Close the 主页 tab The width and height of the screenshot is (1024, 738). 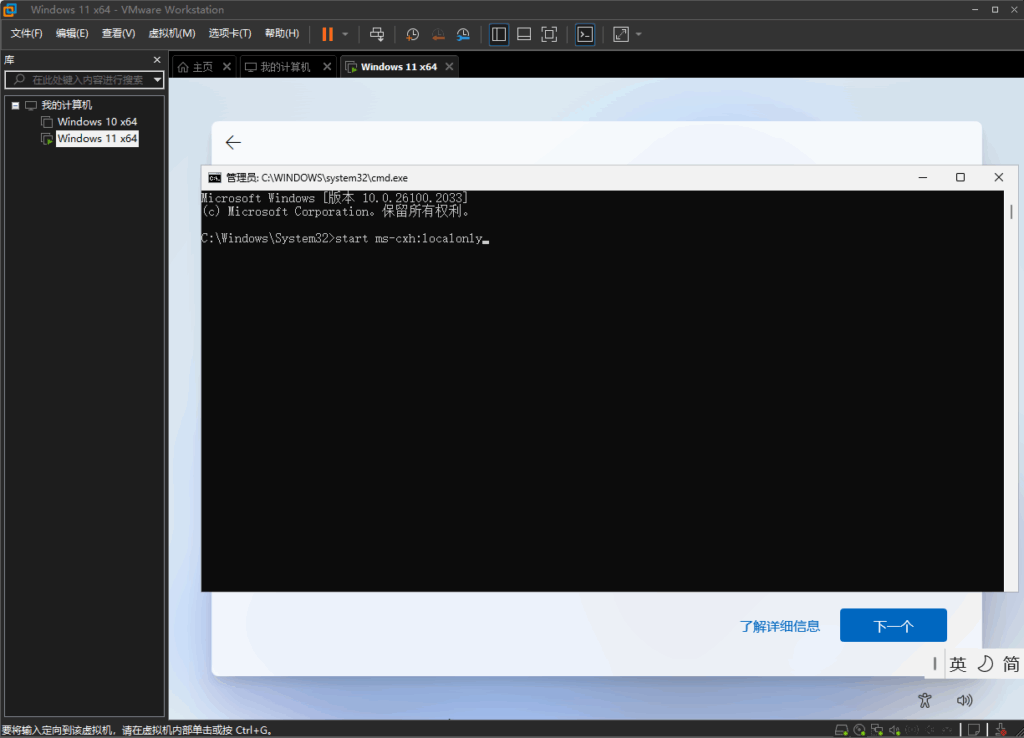pos(227,67)
